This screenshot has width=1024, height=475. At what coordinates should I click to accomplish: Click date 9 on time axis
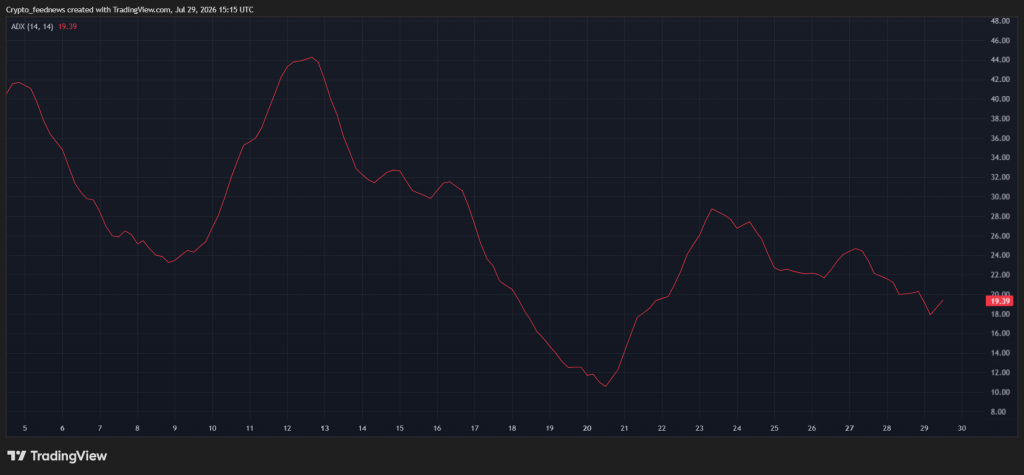(x=174, y=429)
